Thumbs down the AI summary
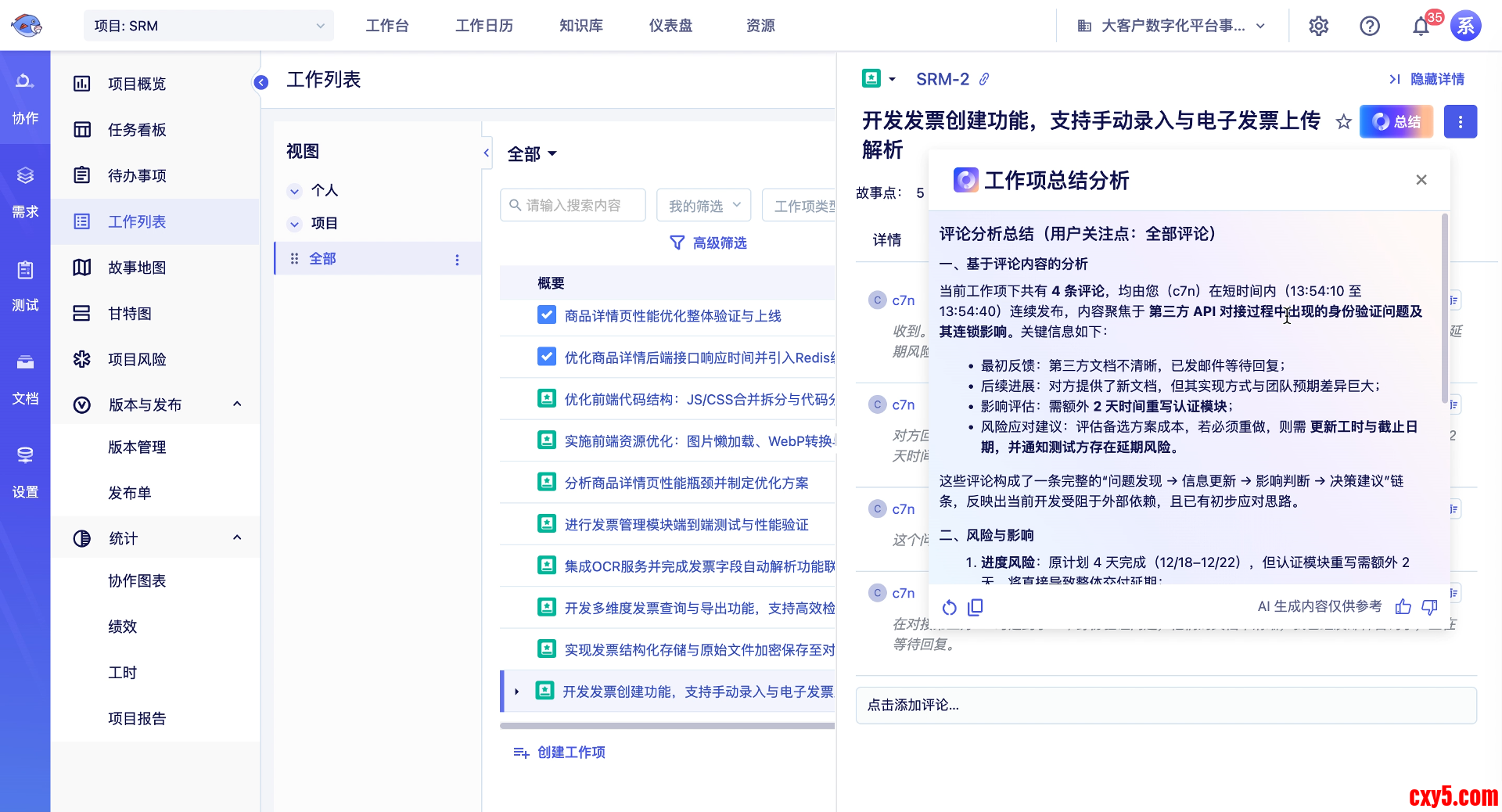 point(1429,606)
